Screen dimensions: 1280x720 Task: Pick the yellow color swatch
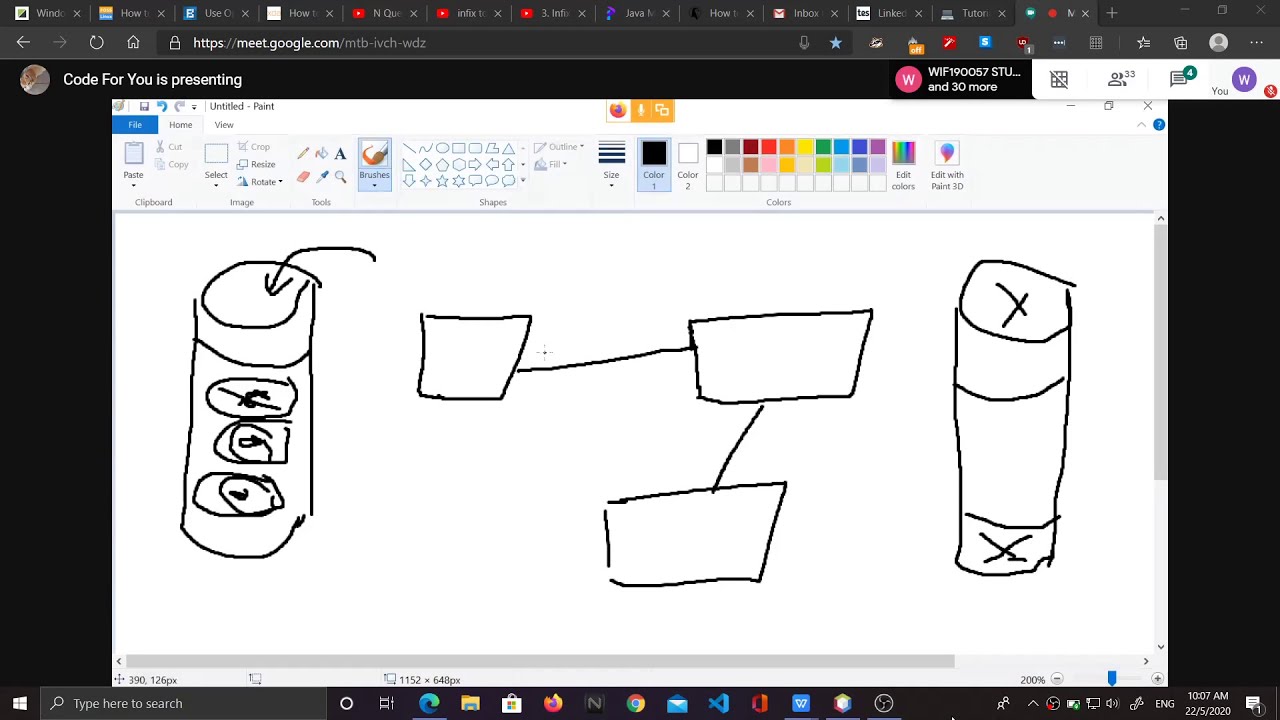point(805,148)
